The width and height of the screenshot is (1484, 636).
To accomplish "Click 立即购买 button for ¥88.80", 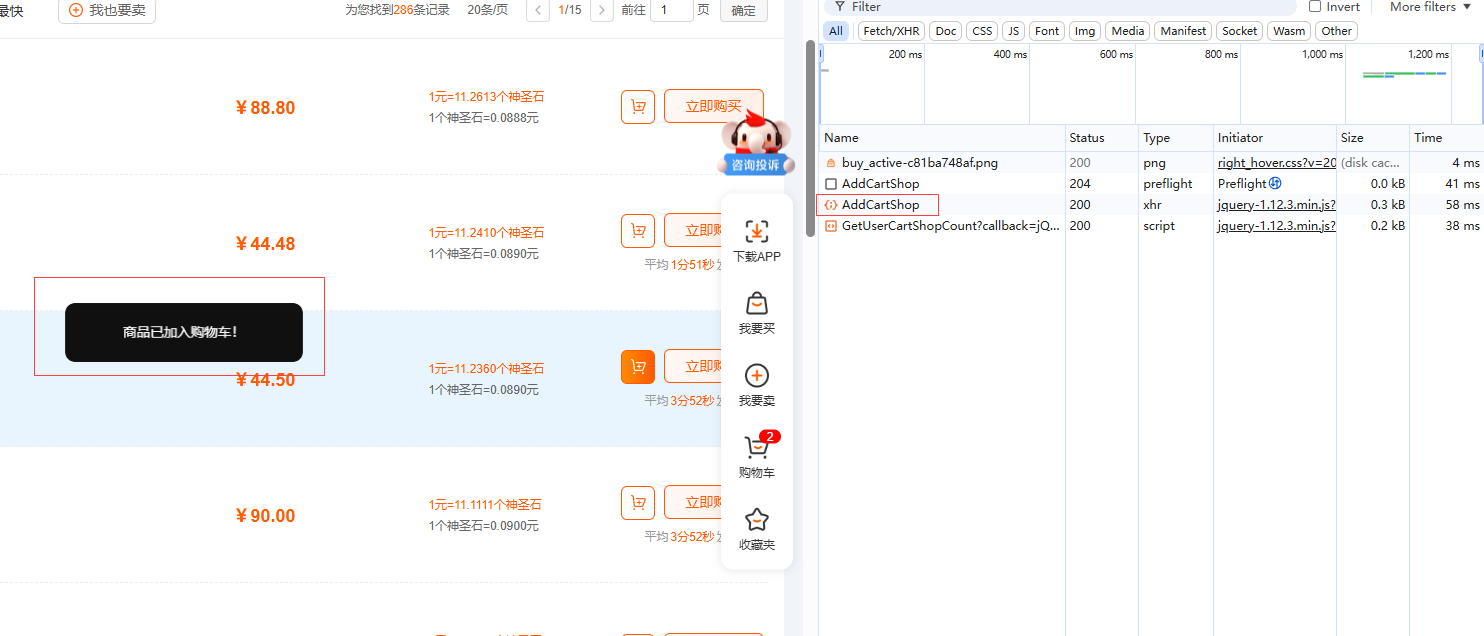I will 713,106.
